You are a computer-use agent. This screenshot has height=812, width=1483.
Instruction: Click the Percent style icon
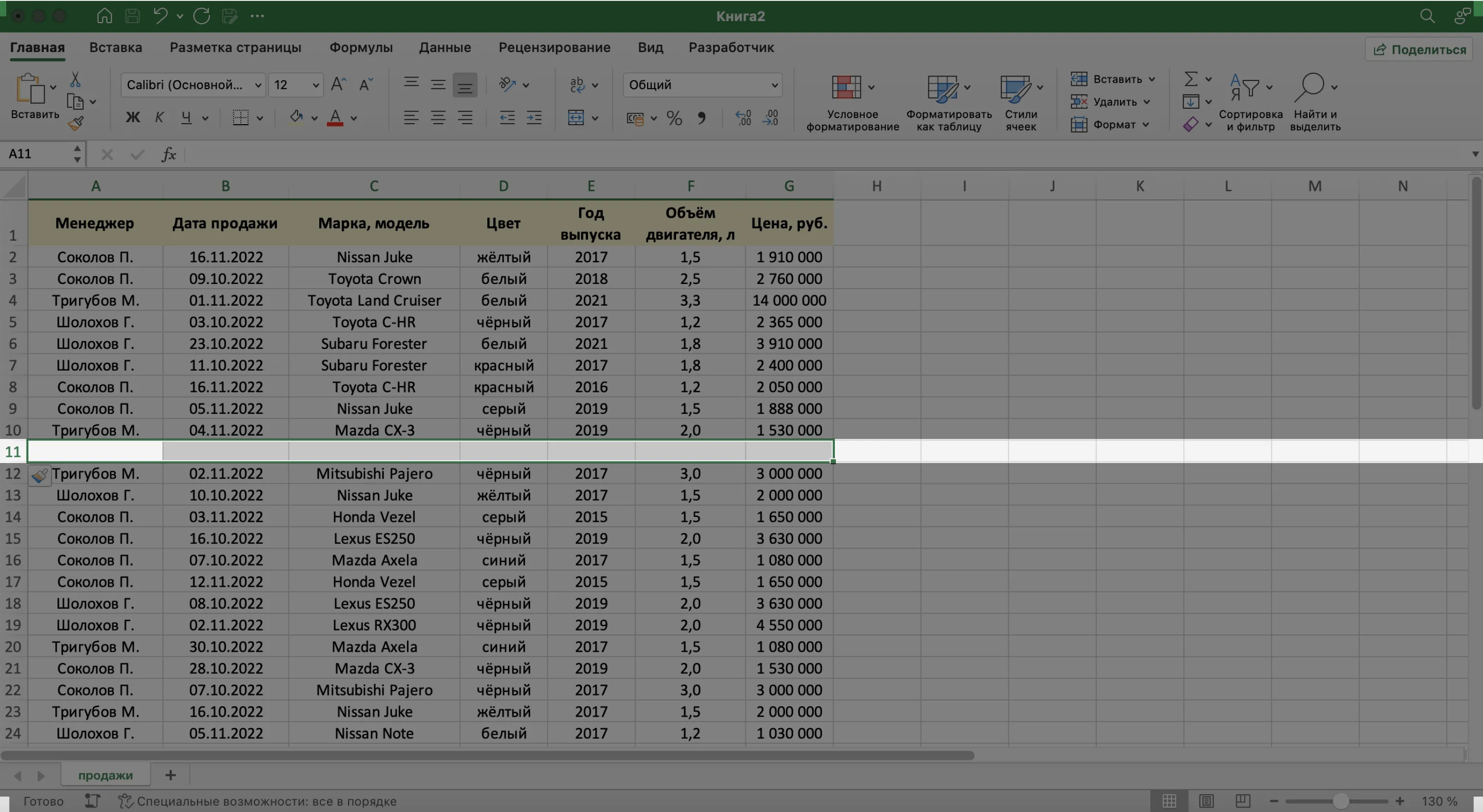tap(674, 118)
